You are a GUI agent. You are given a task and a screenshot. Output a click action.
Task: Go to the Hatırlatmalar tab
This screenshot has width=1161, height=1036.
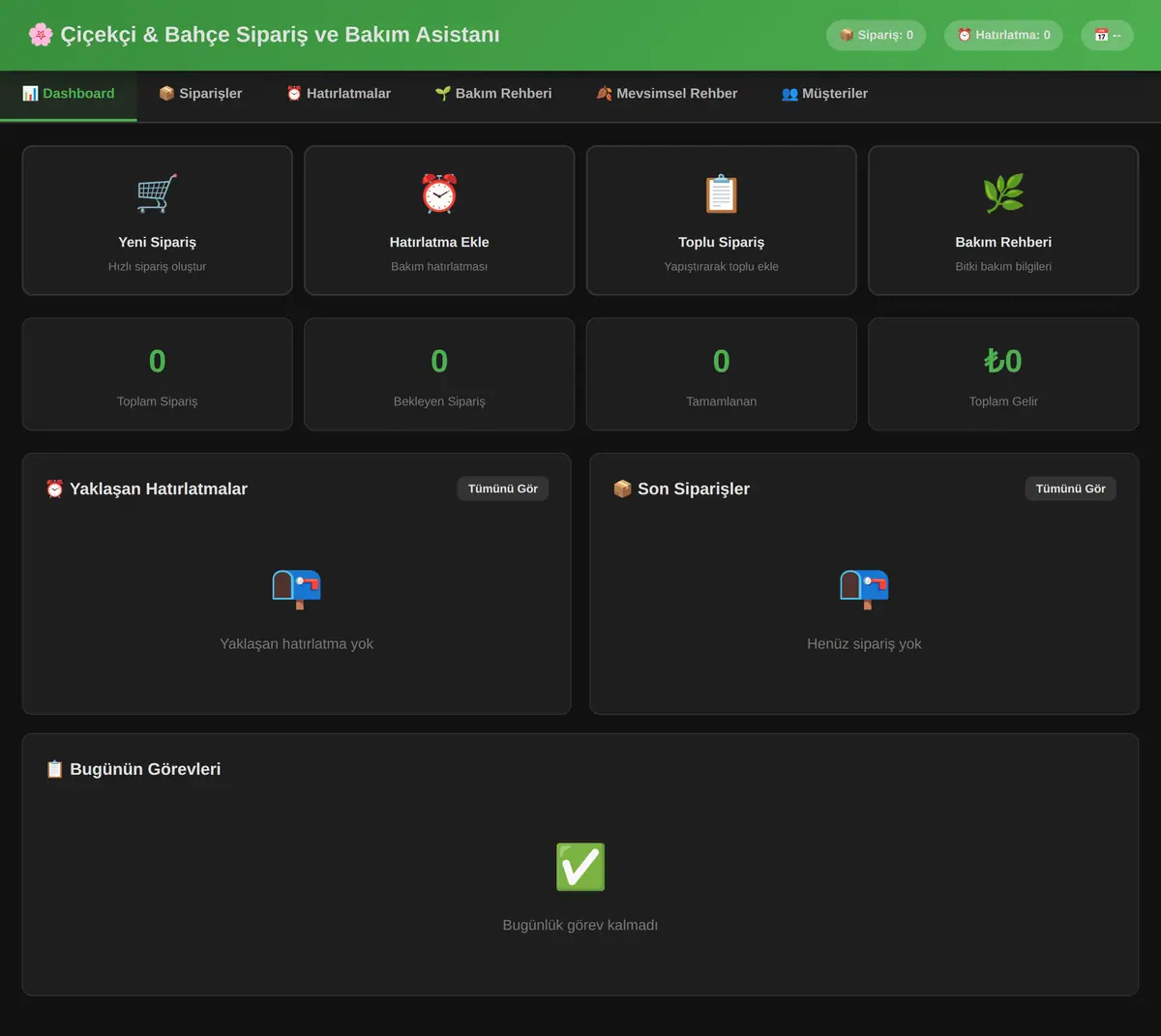pyautogui.click(x=339, y=94)
